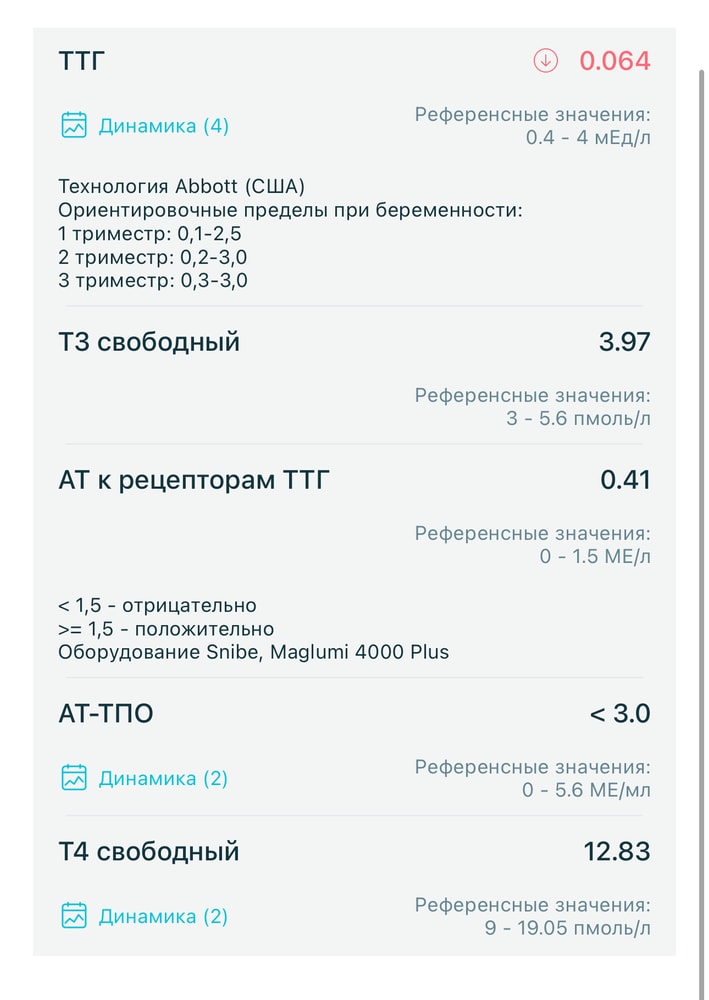Click the red downward arrow indicator near ТТГ
Screen dimensions: 709x1000
(544, 60)
